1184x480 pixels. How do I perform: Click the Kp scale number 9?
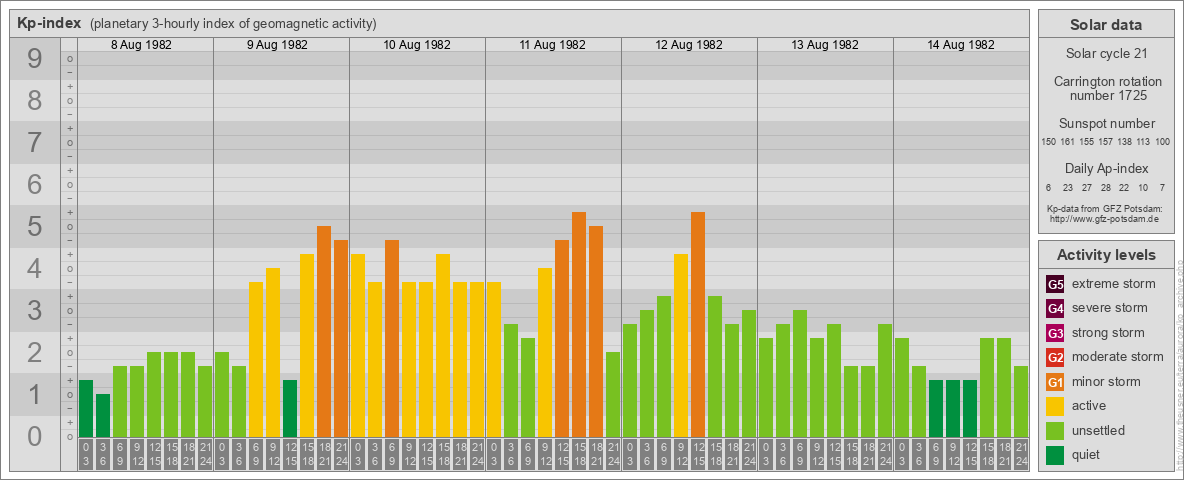(x=35, y=59)
